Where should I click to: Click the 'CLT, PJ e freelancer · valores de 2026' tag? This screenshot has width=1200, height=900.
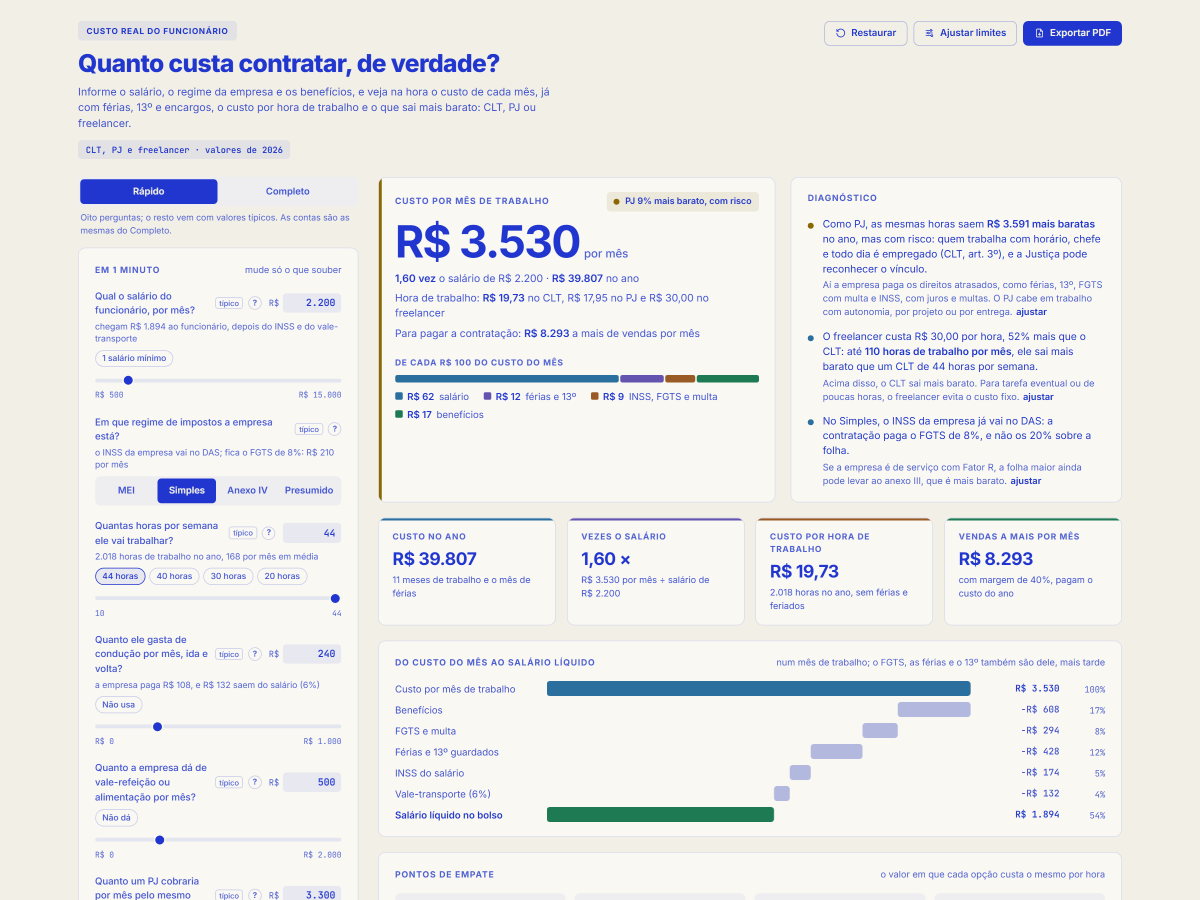coord(184,150)
